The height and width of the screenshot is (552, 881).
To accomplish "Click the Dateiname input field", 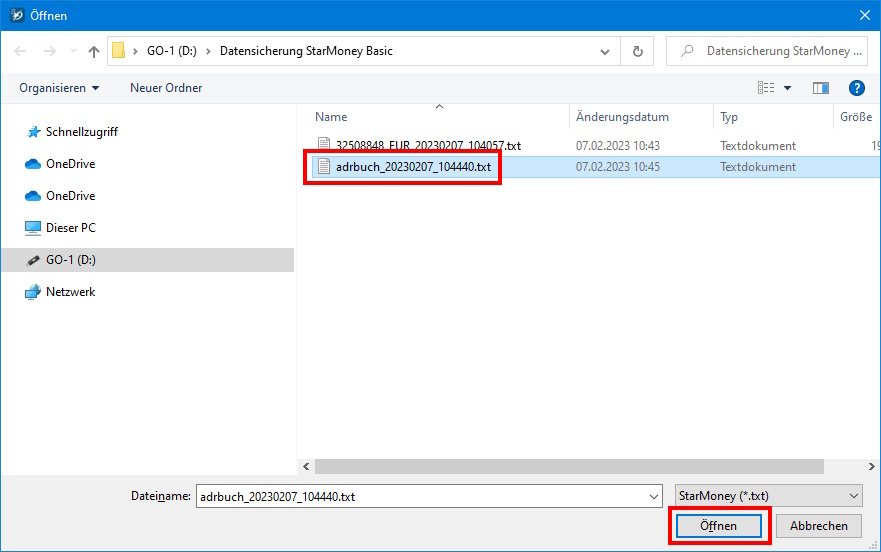I will click(420, 496).
